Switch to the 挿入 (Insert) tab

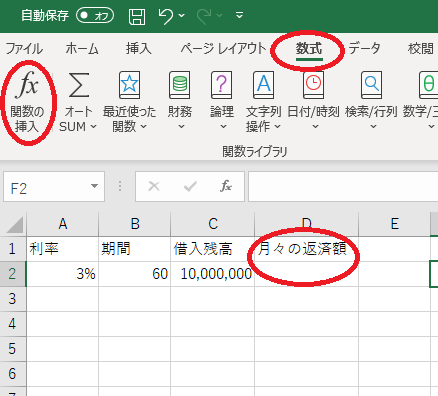pyautogui.click(x=139, y=49)
